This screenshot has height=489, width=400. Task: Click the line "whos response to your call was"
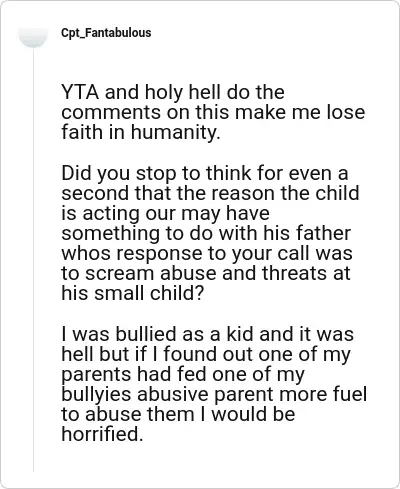[207, 253]
